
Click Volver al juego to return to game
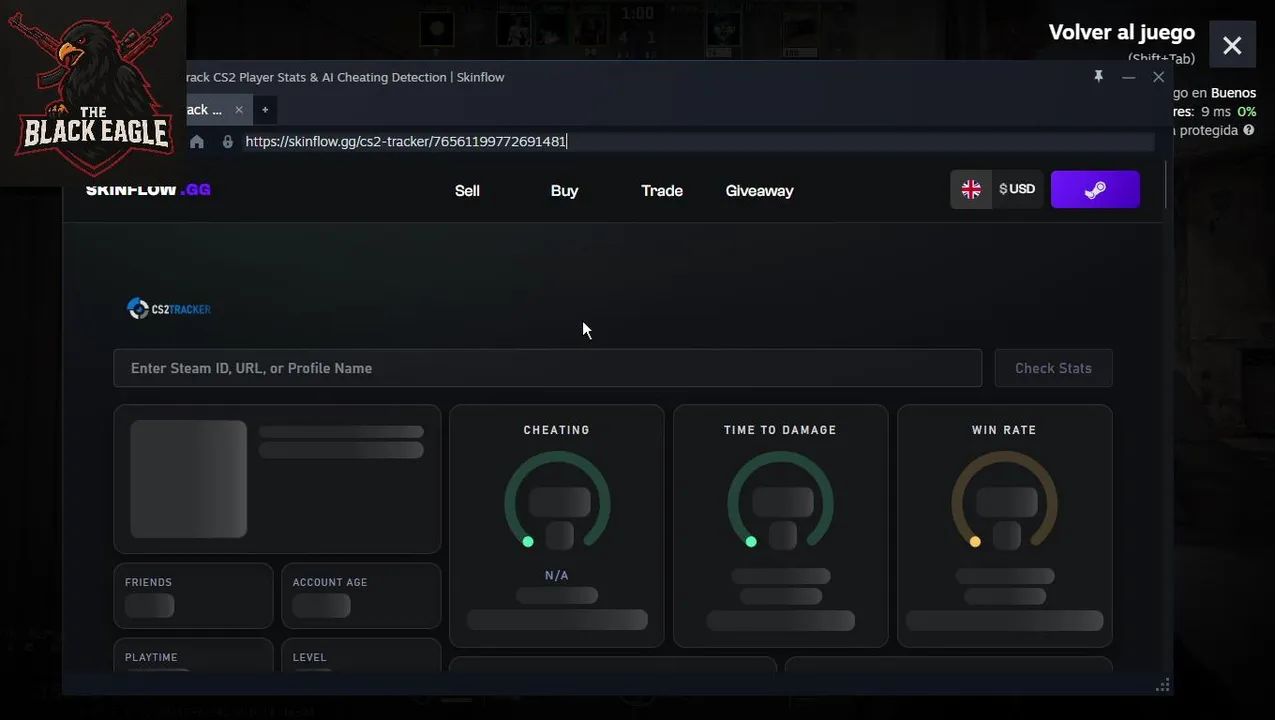tap(1122, 32)
